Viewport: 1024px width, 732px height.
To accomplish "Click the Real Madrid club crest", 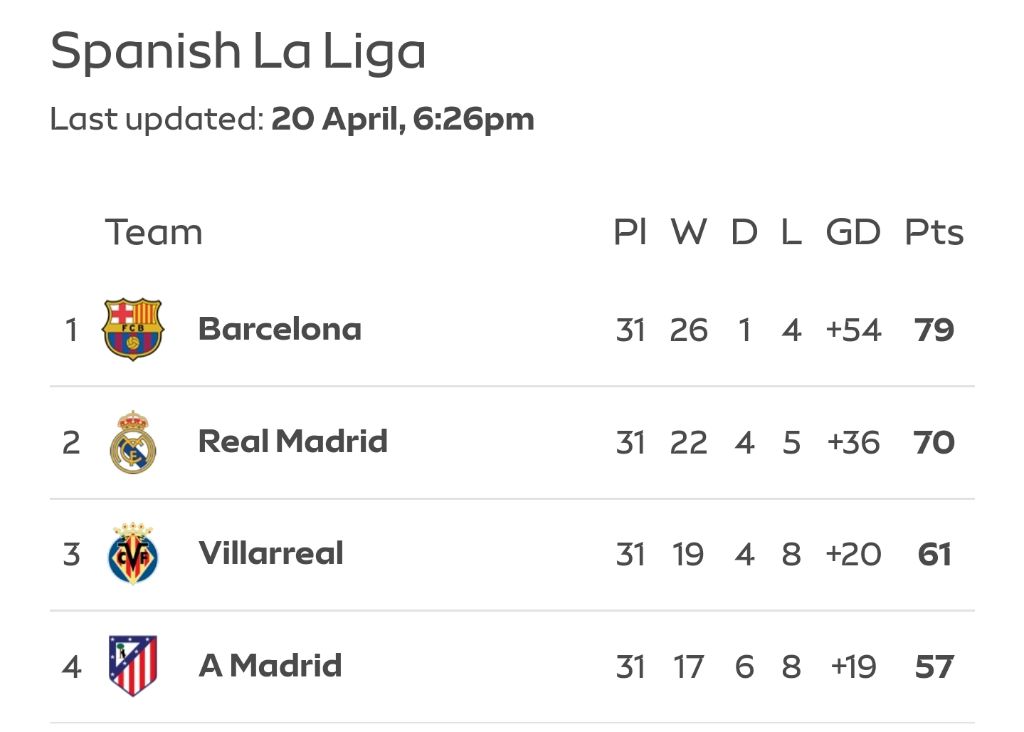I will pyautogui.click(x=133, y=442).
